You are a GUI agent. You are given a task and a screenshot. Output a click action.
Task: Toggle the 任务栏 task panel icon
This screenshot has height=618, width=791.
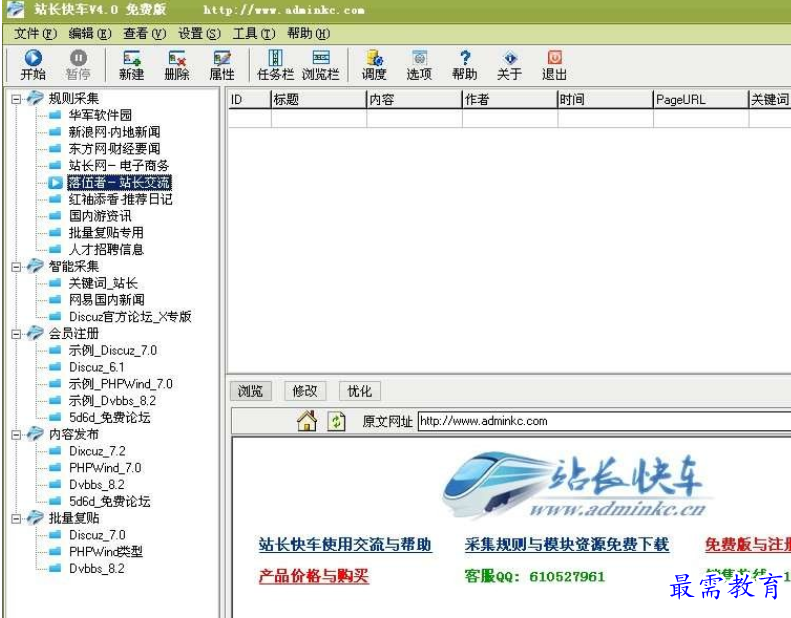pos(275,58)
